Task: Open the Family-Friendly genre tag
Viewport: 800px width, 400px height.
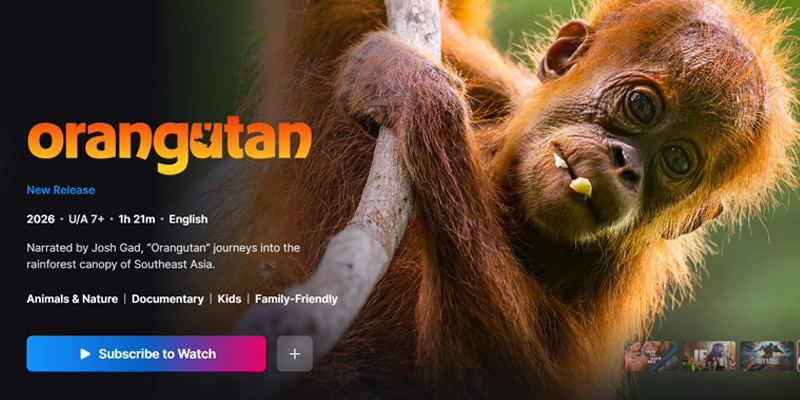Action: tap(296, 299)
